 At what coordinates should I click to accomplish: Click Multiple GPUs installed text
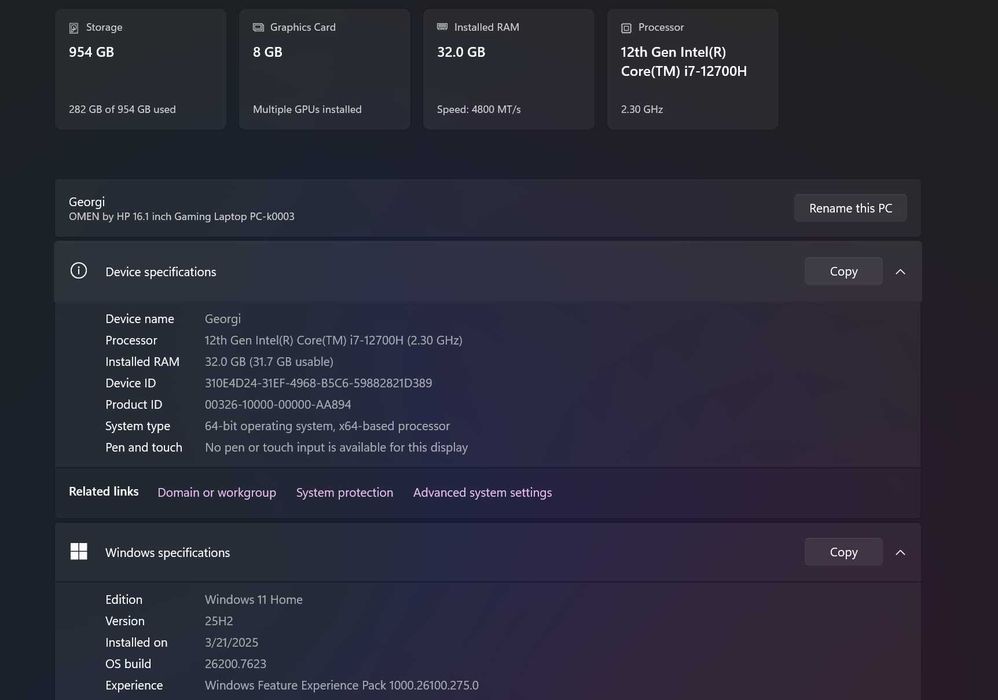pyautogui.click(x=307, y=109)
